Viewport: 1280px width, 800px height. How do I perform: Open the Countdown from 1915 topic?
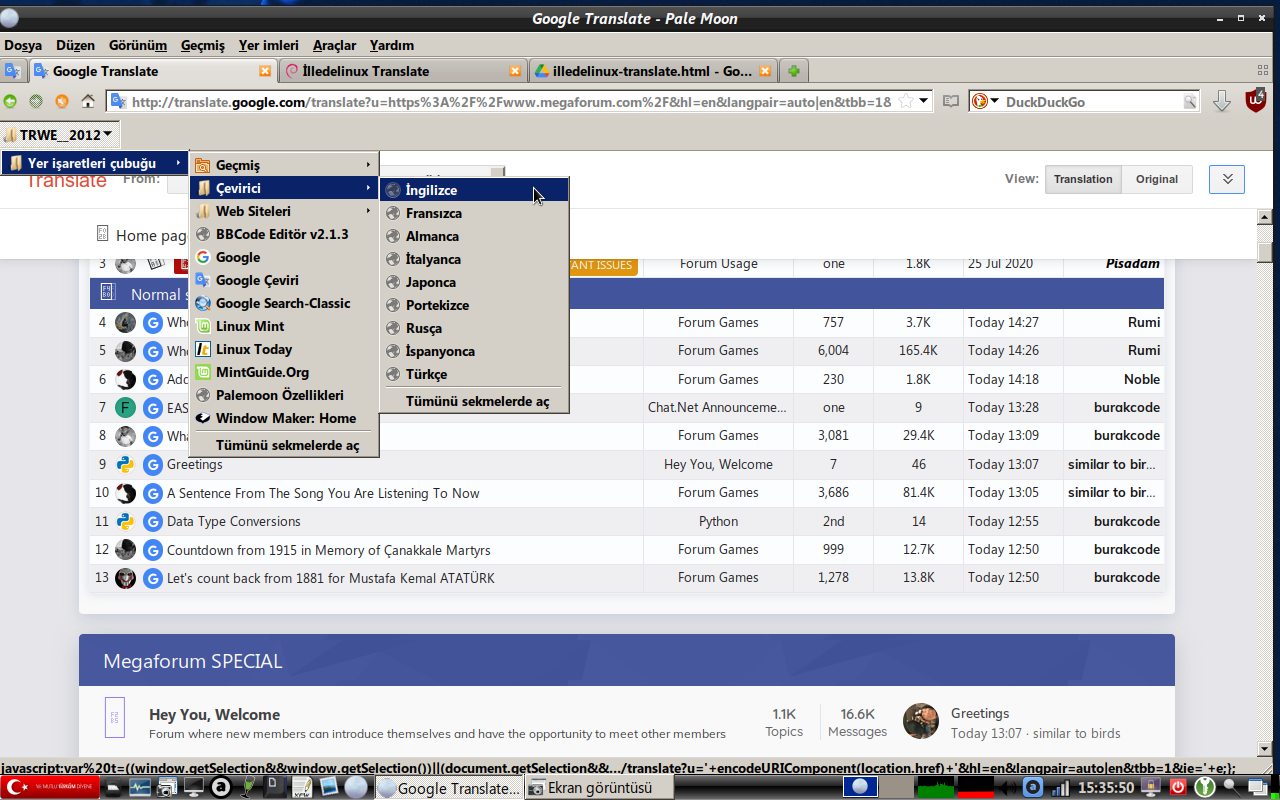tap(328, 550)
